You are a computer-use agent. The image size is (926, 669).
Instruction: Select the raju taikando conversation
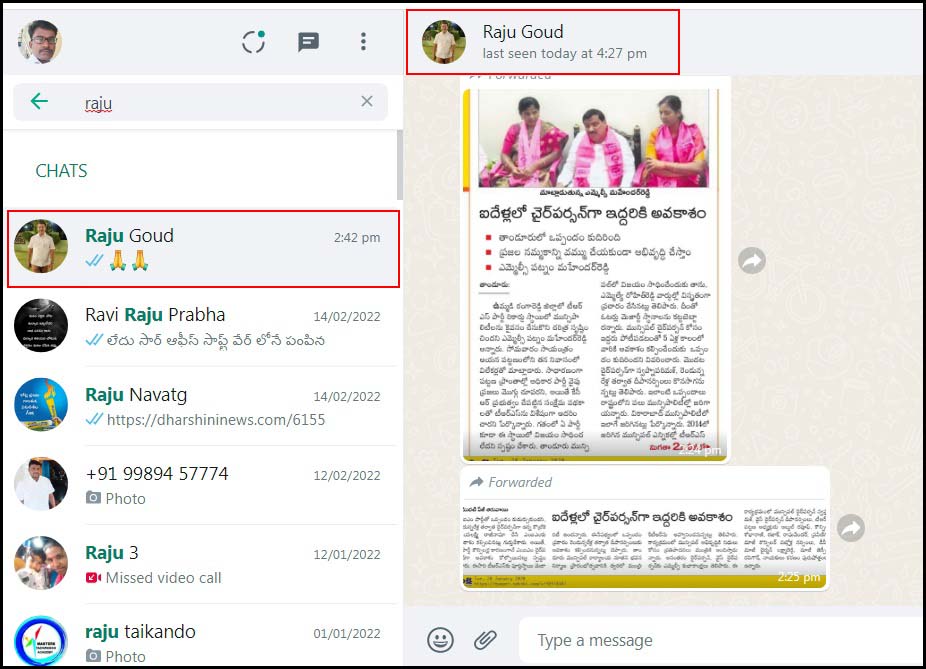click(201, 640)
